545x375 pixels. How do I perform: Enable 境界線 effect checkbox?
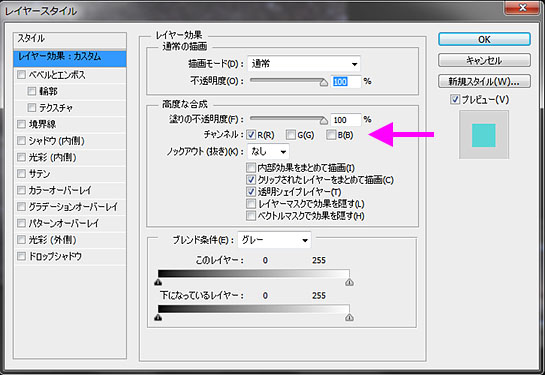click(x=22, y=124)
